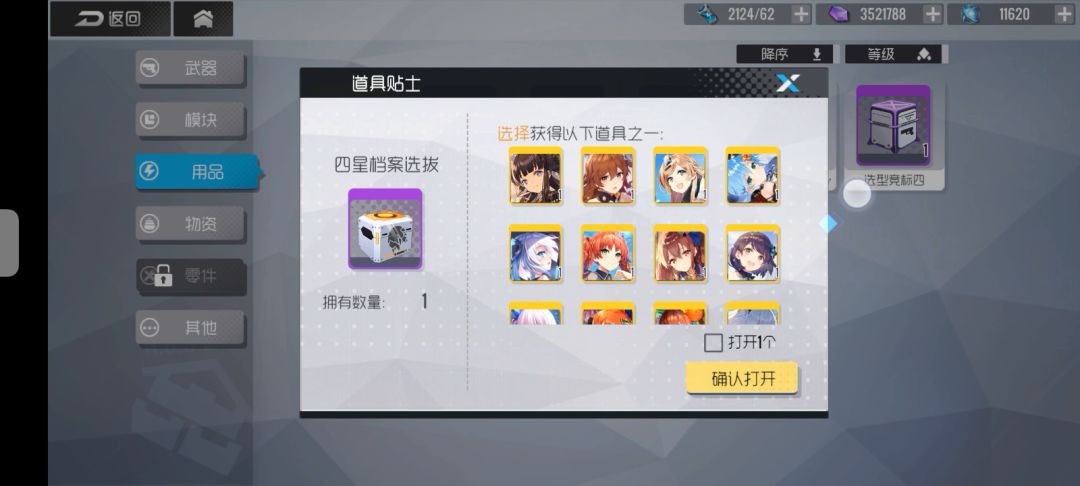Add stamina with the plus beside 2124/62
Image resolution: width=1080 pixels, height=486 pixels.
pos(800,14)
